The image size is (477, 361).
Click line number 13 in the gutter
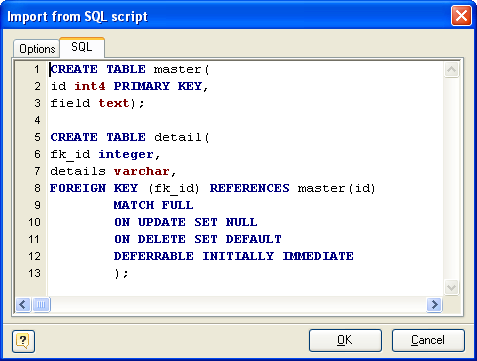point(34,273)
